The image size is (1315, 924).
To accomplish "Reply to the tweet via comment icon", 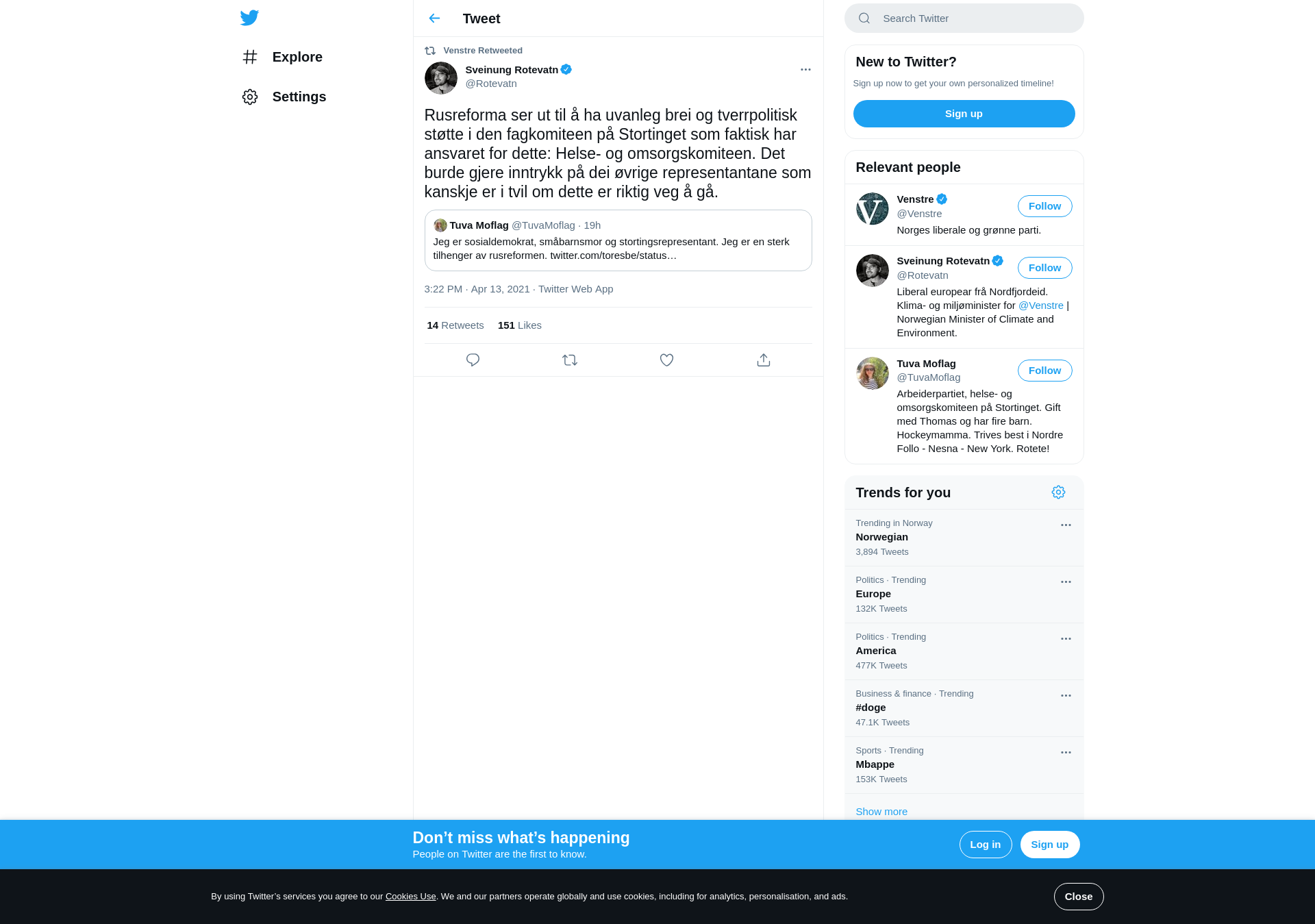I will (473, 360).
